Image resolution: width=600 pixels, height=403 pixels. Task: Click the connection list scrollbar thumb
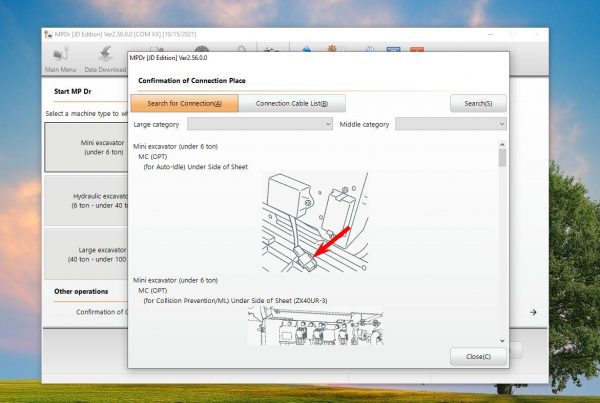[502, 158]
